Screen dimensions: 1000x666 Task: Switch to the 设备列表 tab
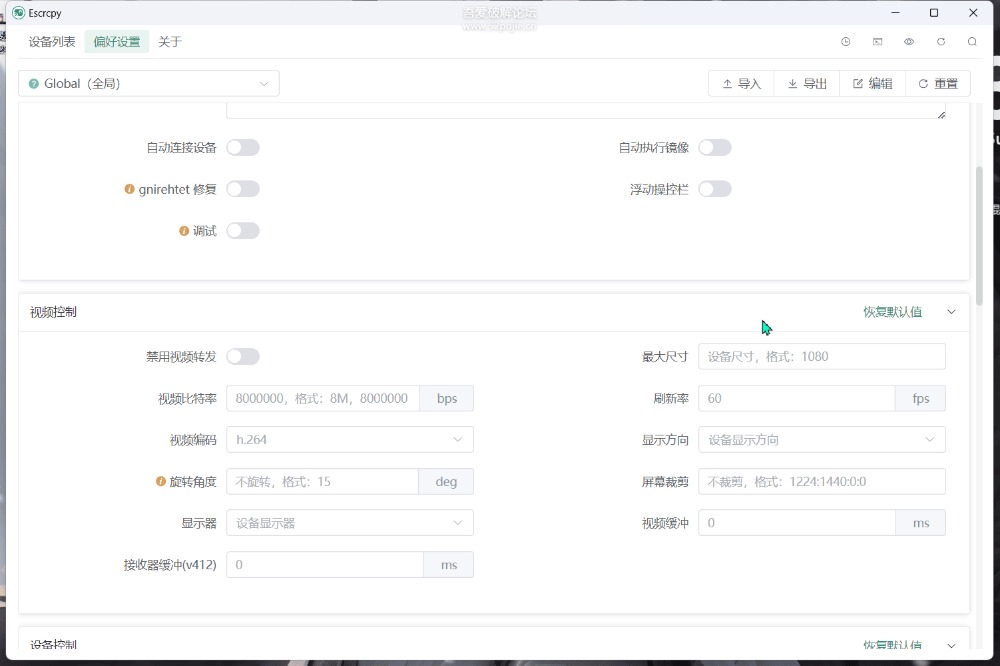point(52,42)
